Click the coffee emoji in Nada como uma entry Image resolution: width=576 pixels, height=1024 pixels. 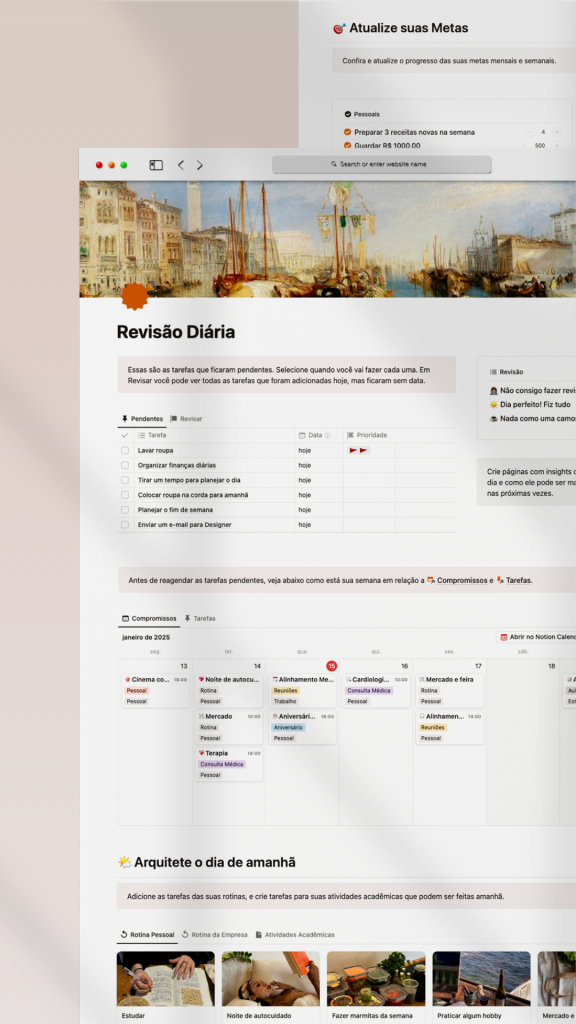click(x=494, y=419)
